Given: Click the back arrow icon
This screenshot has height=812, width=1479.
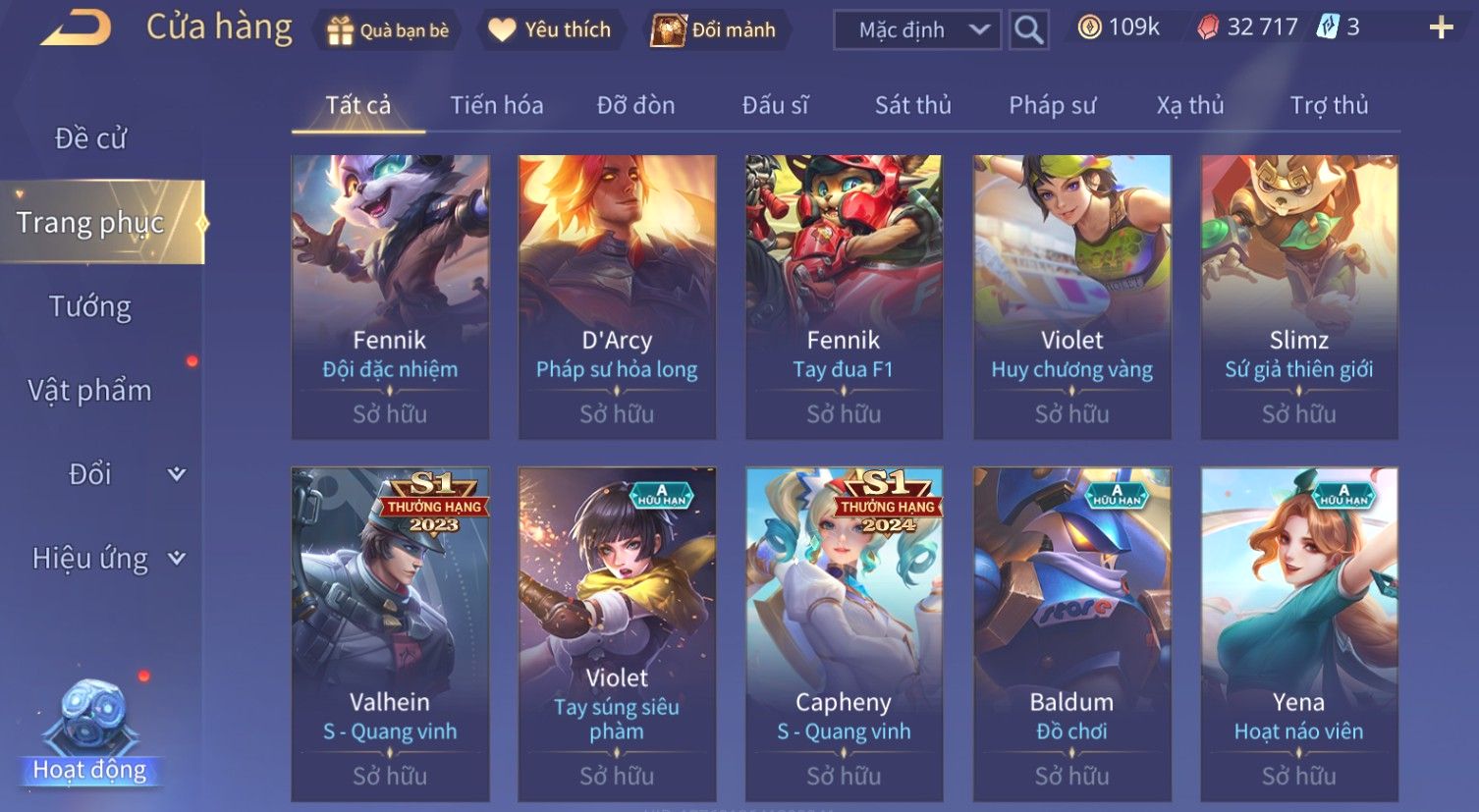Looking at the screenshot, I should pos(77,28).
